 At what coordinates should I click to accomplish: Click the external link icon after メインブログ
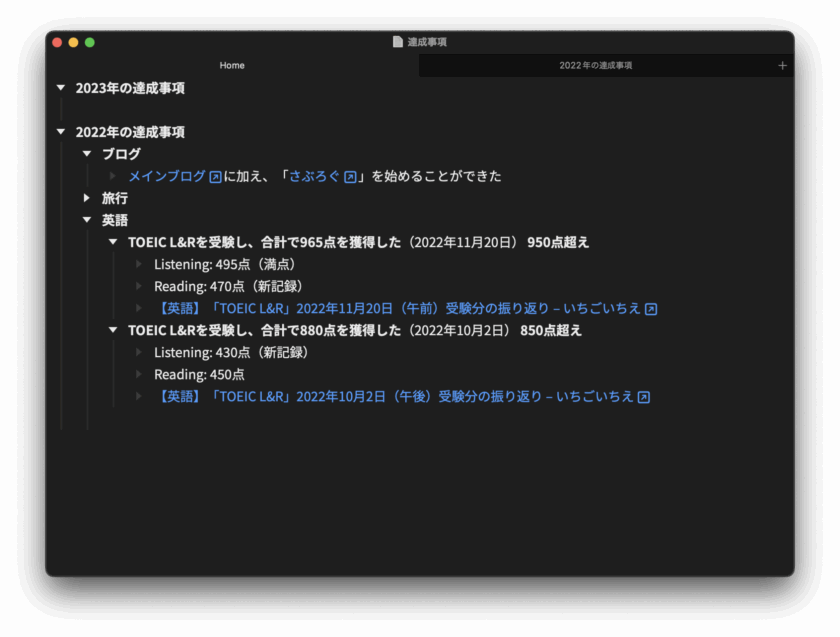pos(215,177)
